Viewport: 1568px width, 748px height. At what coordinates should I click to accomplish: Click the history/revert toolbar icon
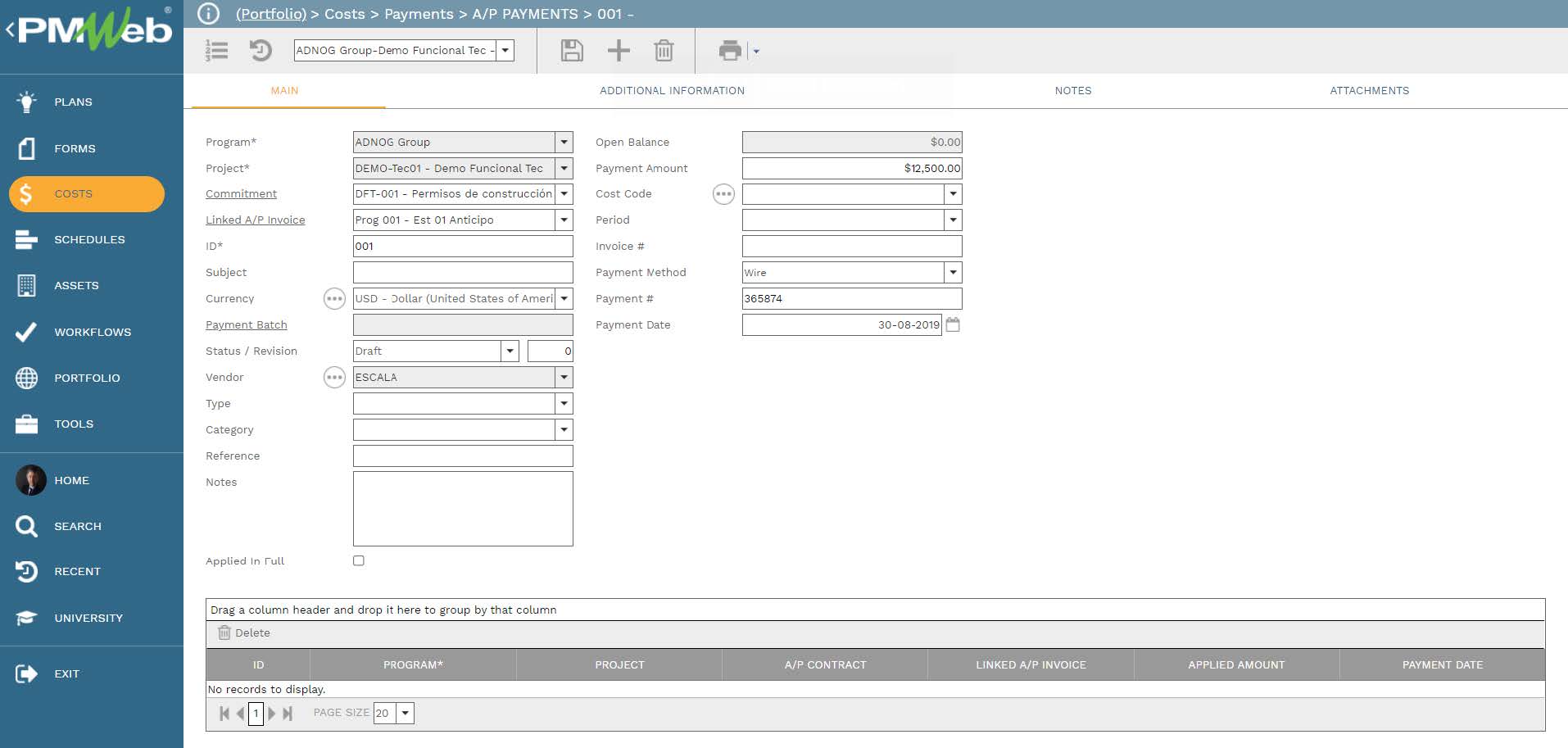(x=261, y=51)
